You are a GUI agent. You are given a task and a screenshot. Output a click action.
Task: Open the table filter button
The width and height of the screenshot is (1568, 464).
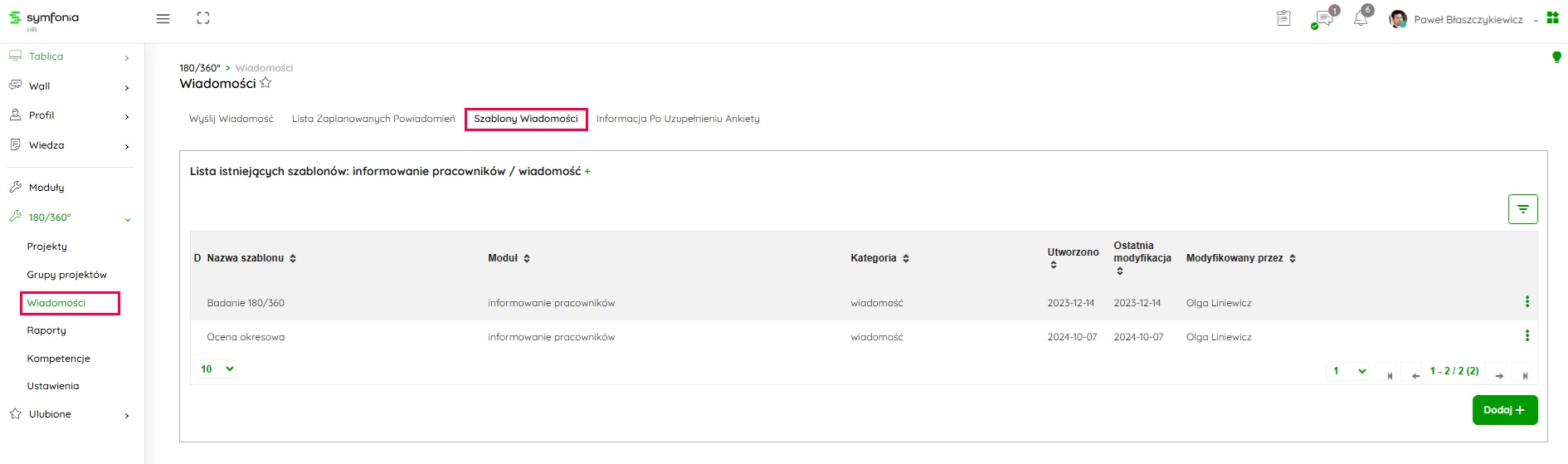point(1522,209)
